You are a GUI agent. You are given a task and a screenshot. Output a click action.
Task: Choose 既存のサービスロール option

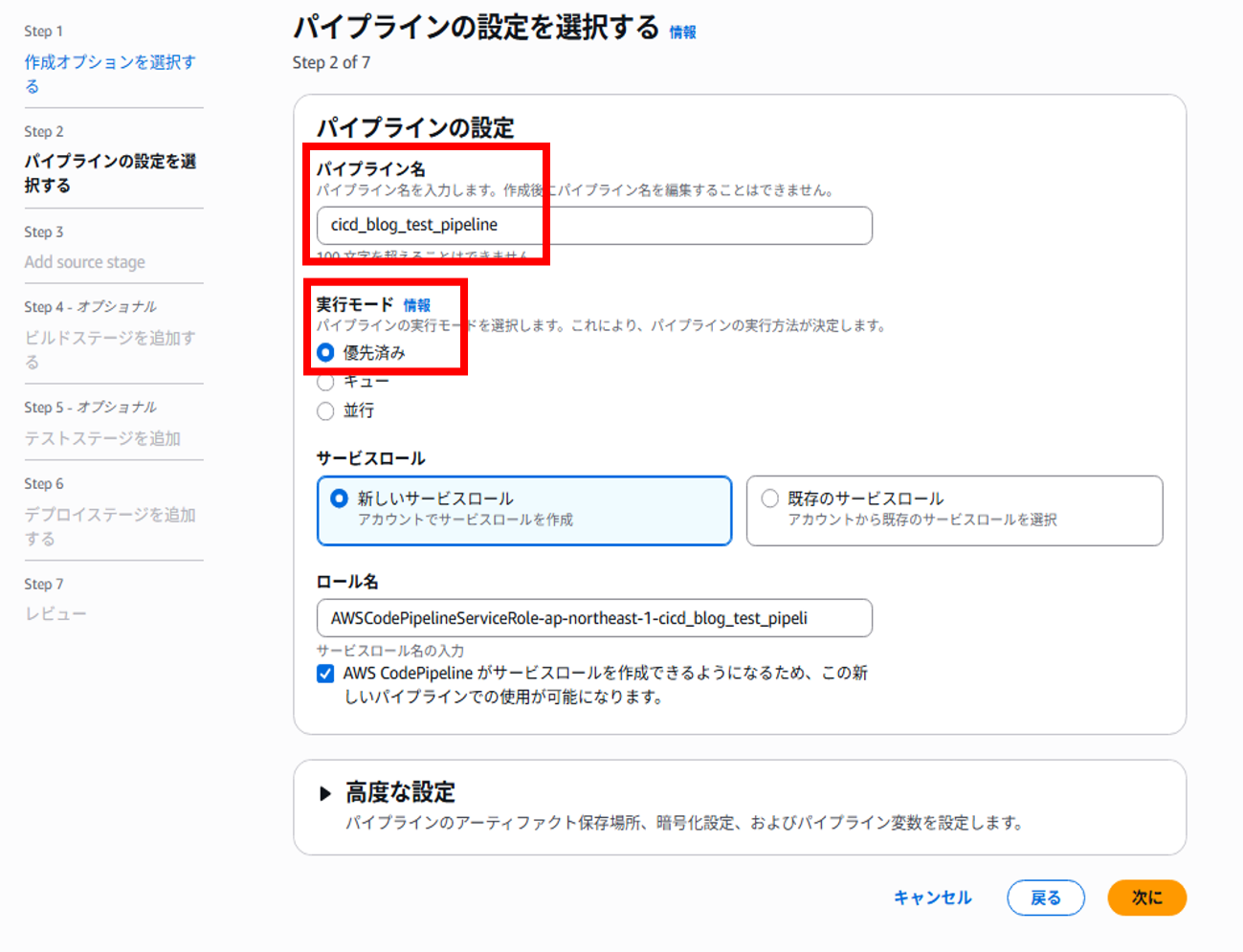(x=954, y=511)
